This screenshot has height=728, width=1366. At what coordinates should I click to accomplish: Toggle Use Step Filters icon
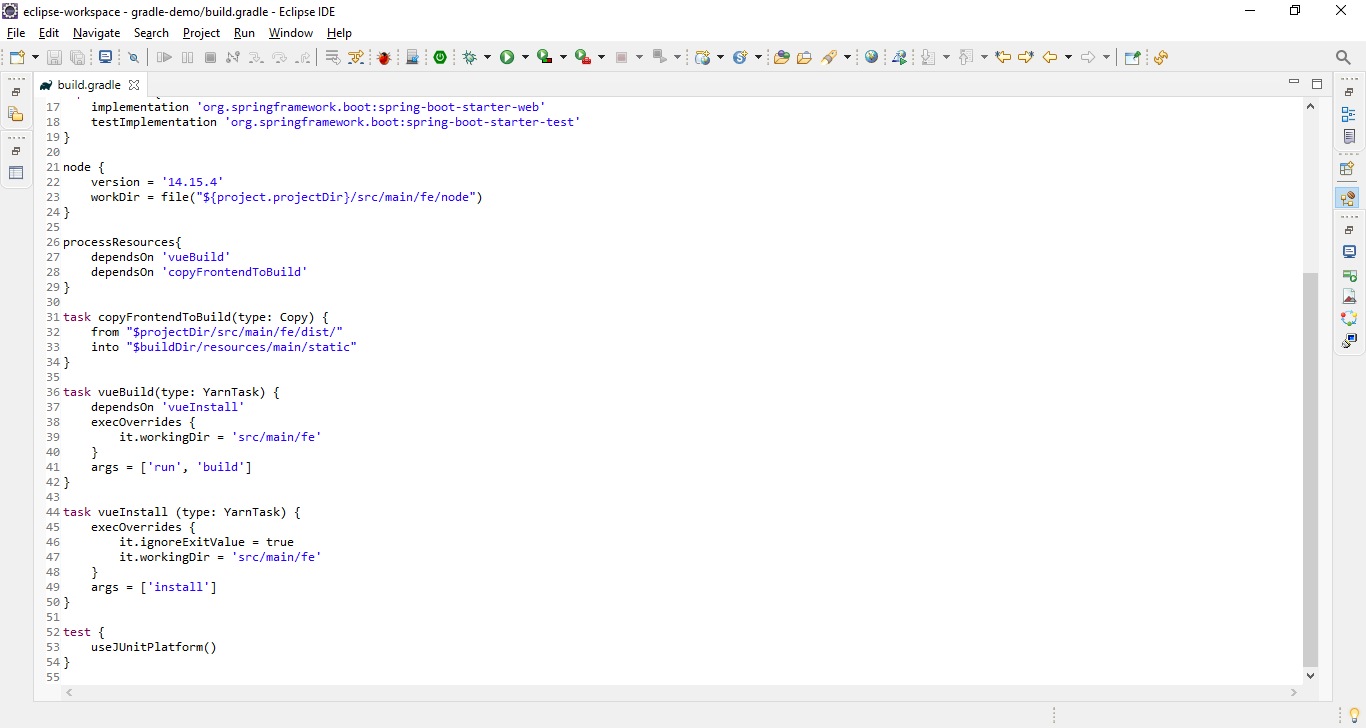tap(355, 57)
